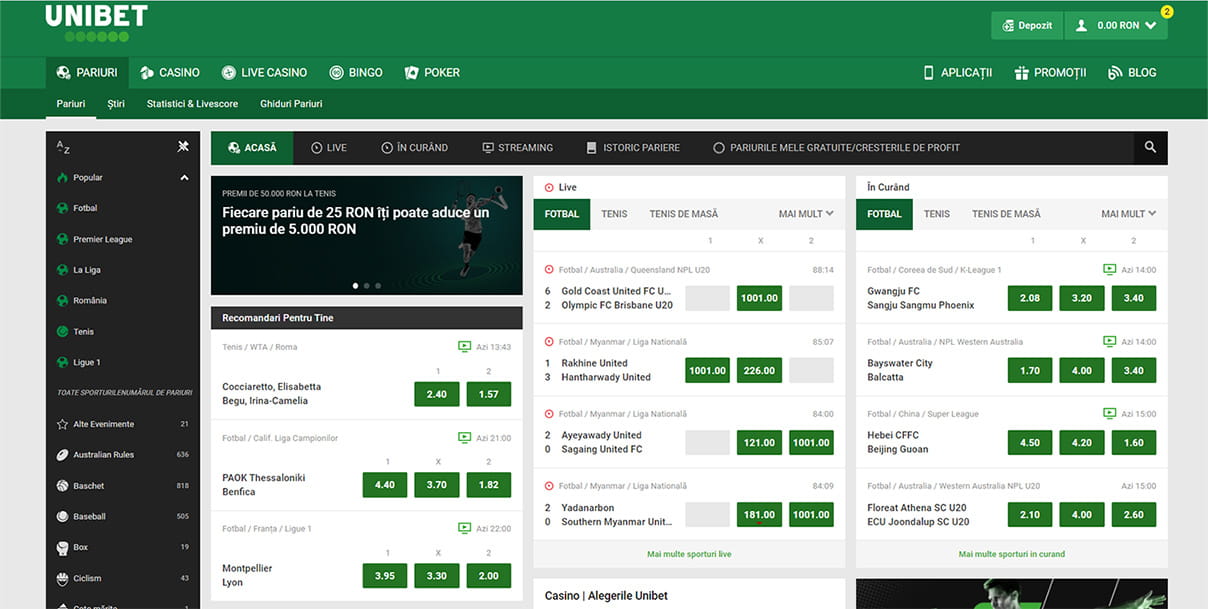Open Gold Coast United vs Olympic FC match
The height and width of the screenshot is (609, 1208).
[616, 298]
